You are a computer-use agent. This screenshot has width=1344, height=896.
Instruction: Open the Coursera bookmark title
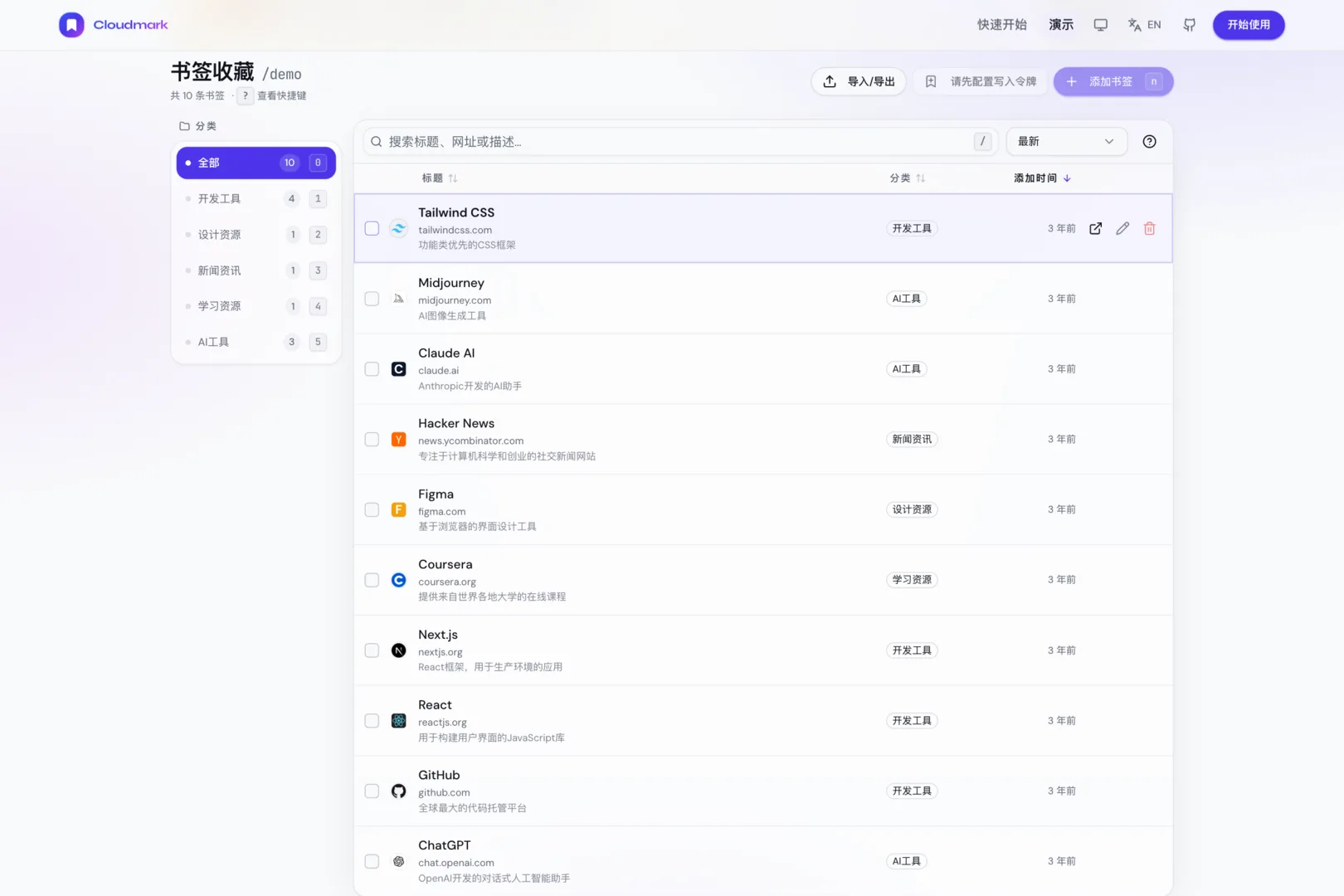(445, 564)
